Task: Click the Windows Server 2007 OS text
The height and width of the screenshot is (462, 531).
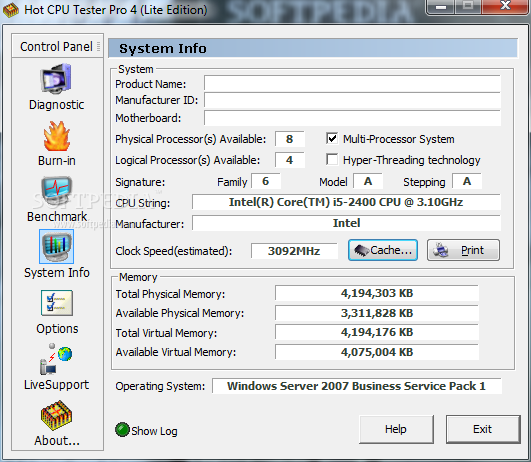Action: pos(356,386)
